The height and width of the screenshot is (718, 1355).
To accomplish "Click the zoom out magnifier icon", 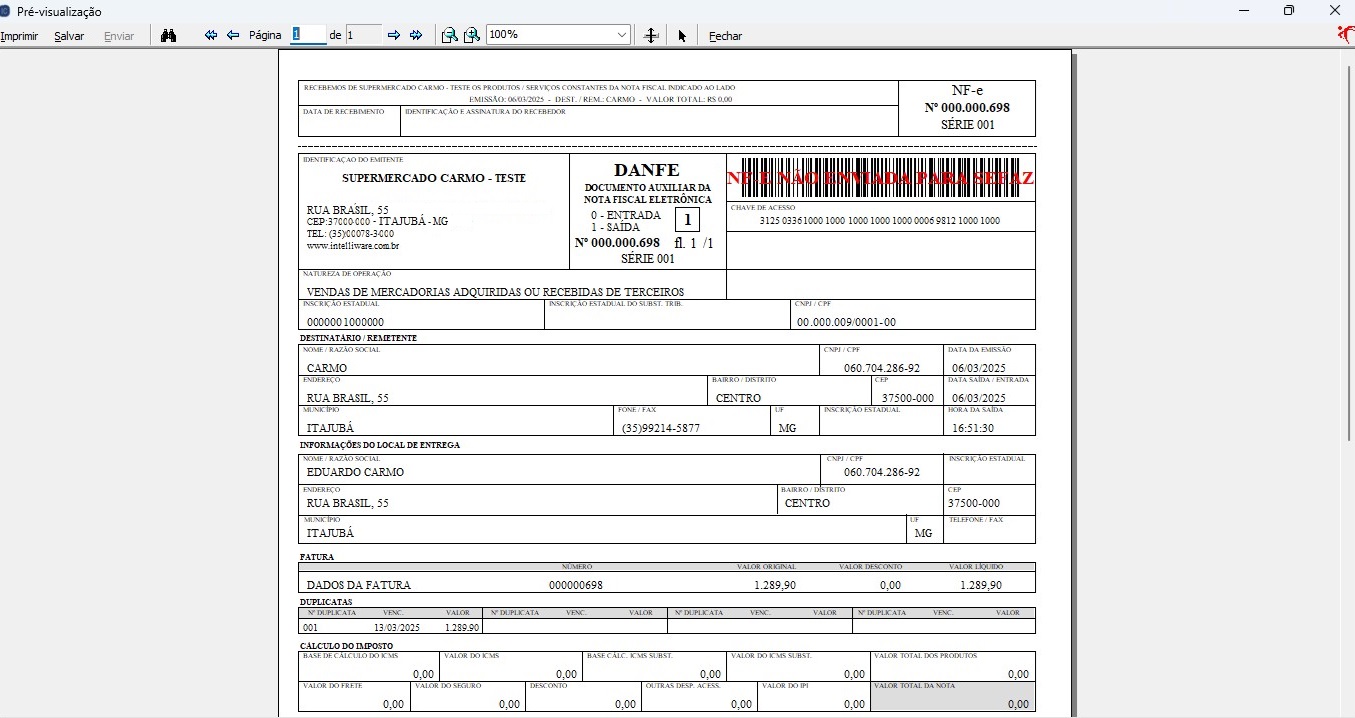I will click(x=449, y=35).
